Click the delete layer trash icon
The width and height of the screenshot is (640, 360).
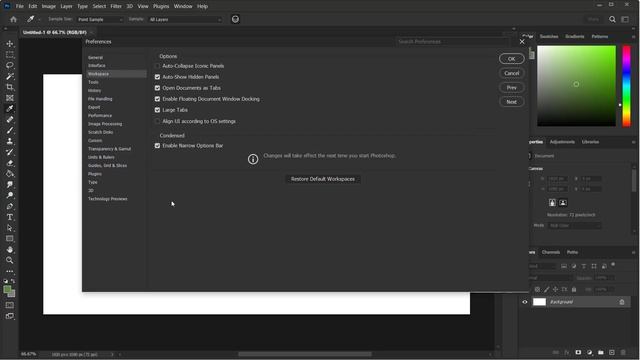point(623,352)
